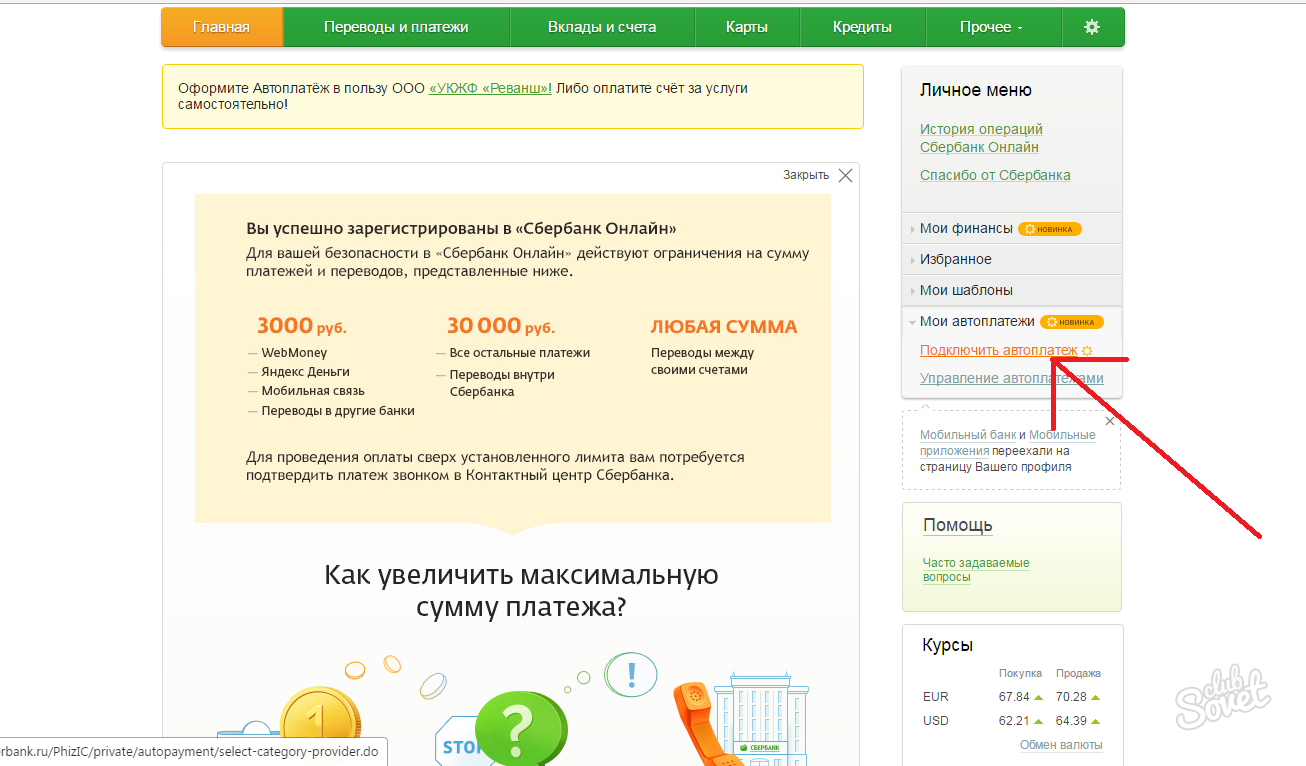Click USD sale rate 64.39

coord(1071,721)
